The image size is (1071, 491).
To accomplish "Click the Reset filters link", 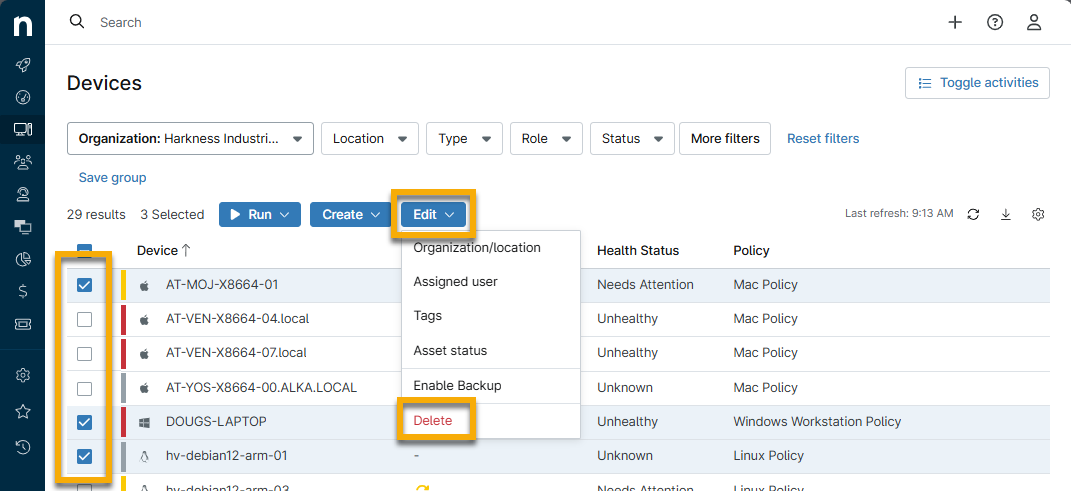I will click(822, 139).
